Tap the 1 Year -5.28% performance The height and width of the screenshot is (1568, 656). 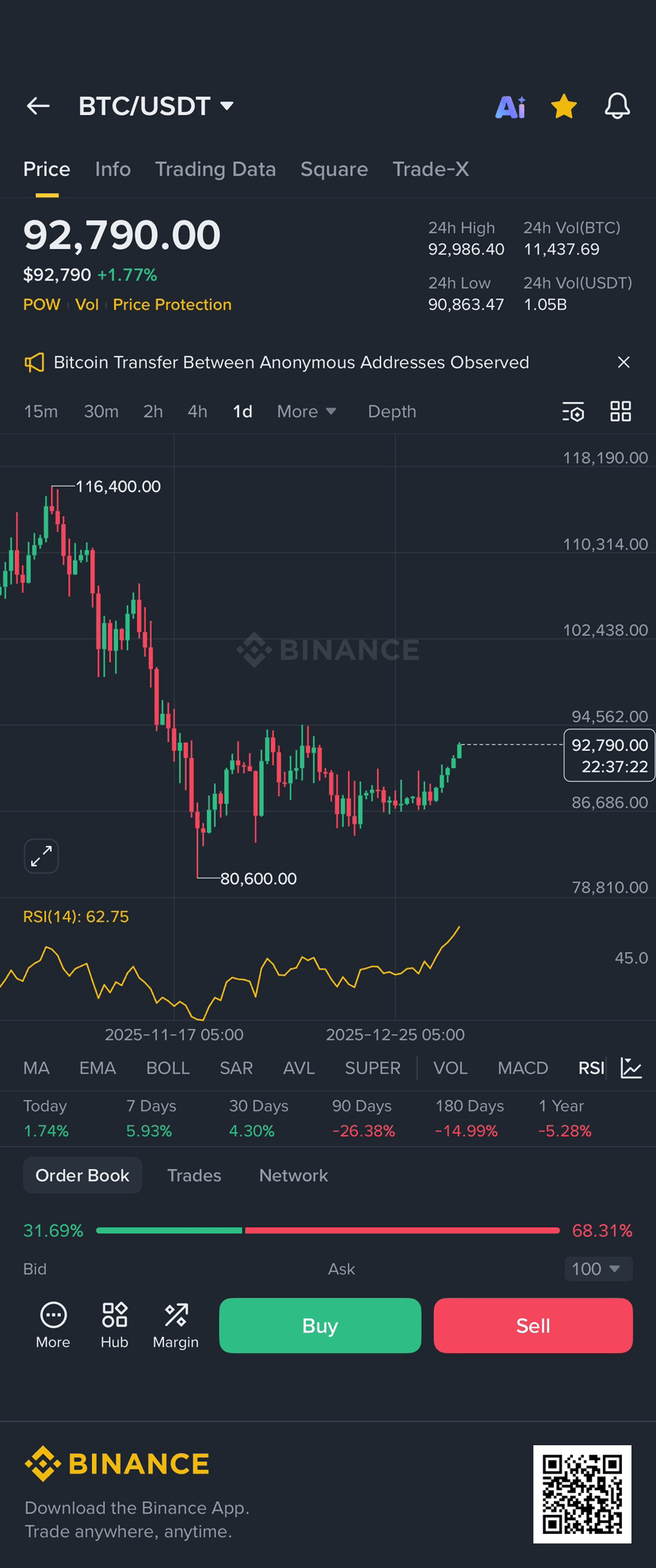coord(565,1119)
